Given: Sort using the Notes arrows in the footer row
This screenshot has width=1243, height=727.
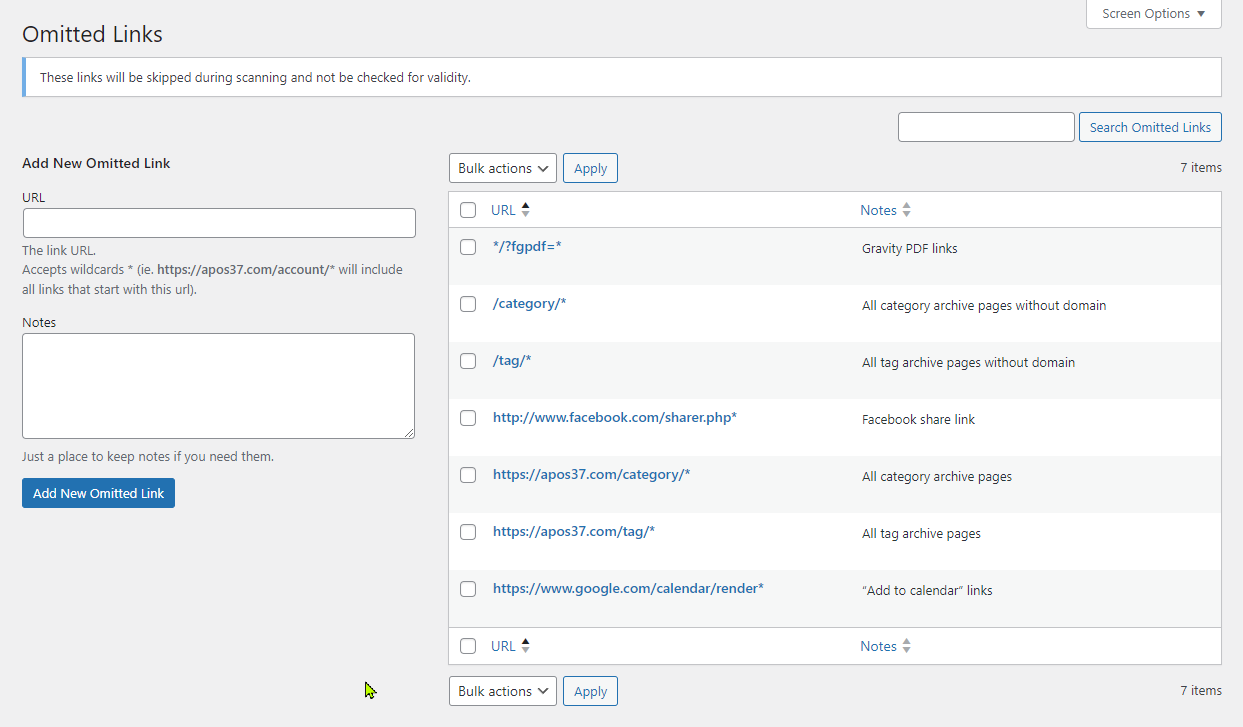Looking at the screenshot, I should 905,645.
